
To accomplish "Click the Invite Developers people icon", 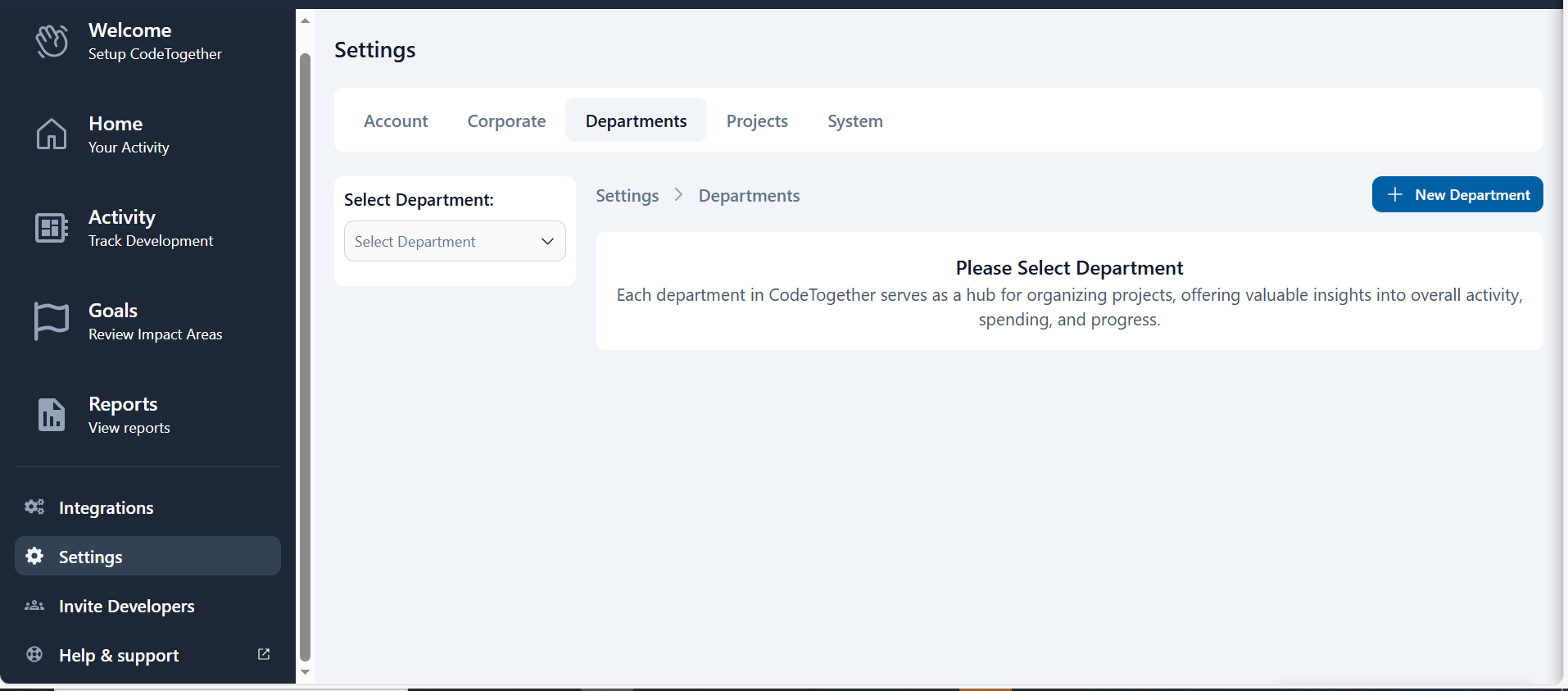I will 34,606.
